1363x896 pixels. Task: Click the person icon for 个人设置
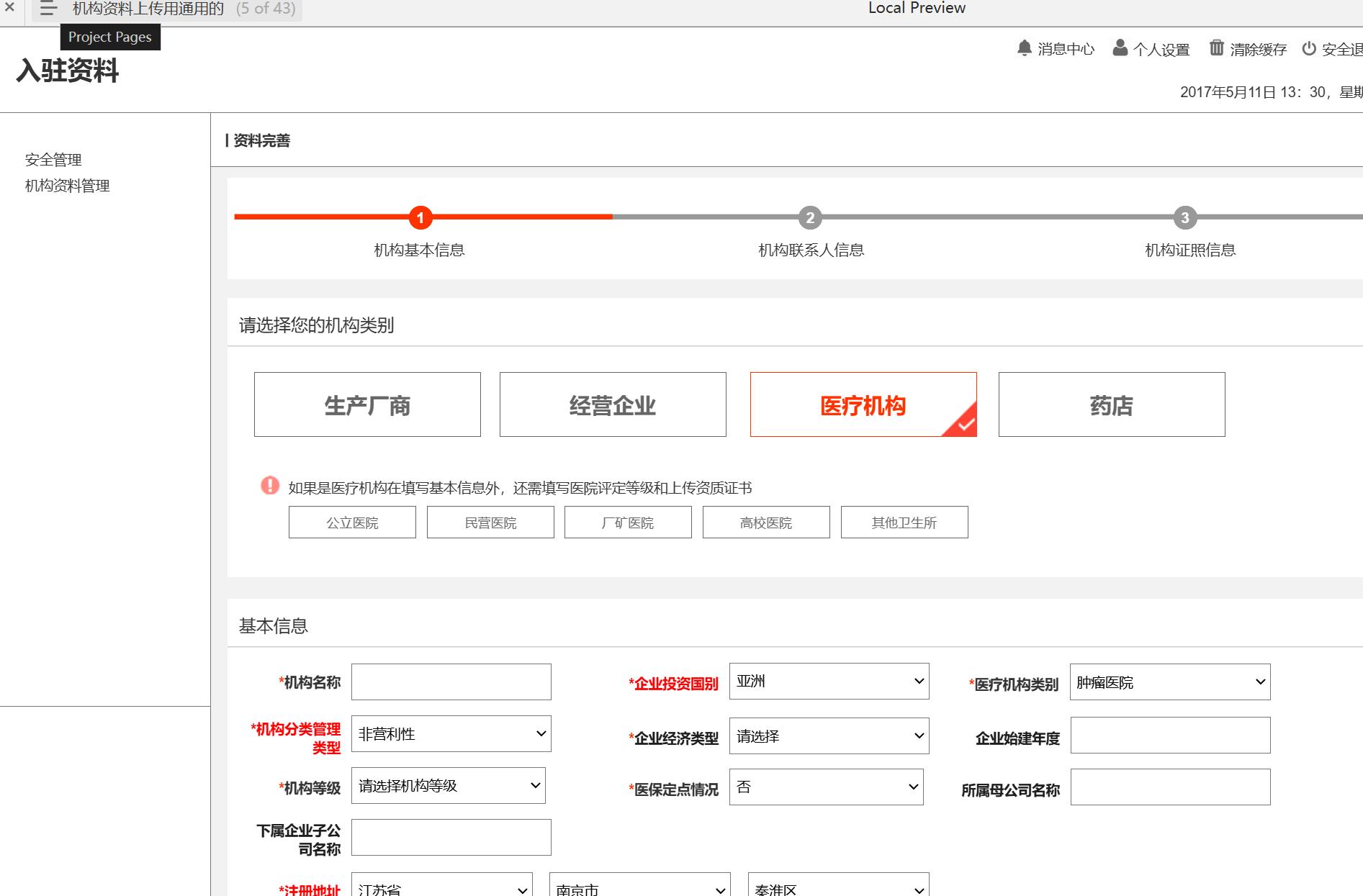(1120, 48)
